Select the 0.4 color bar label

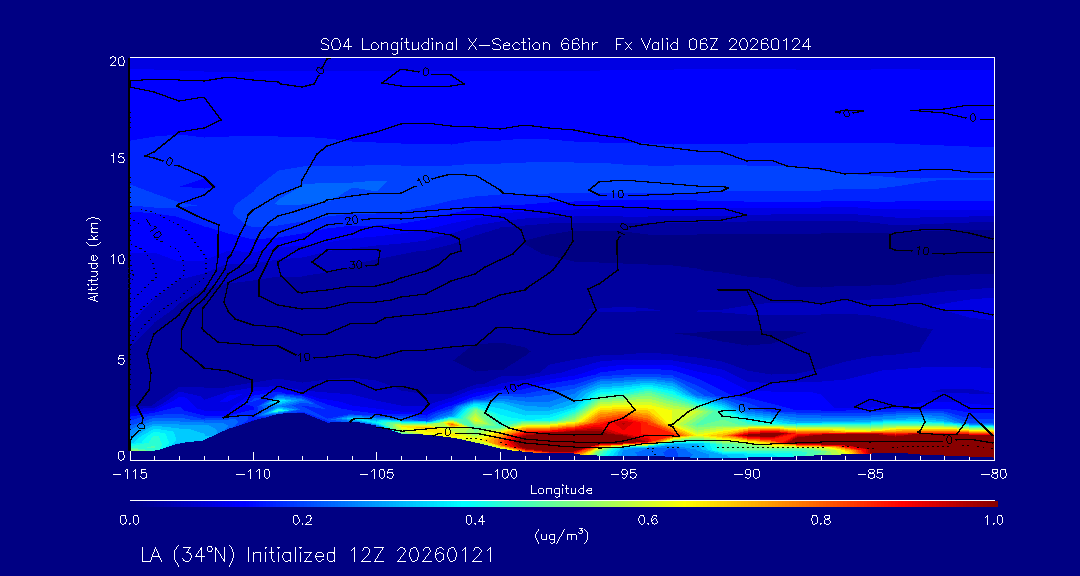475,520
